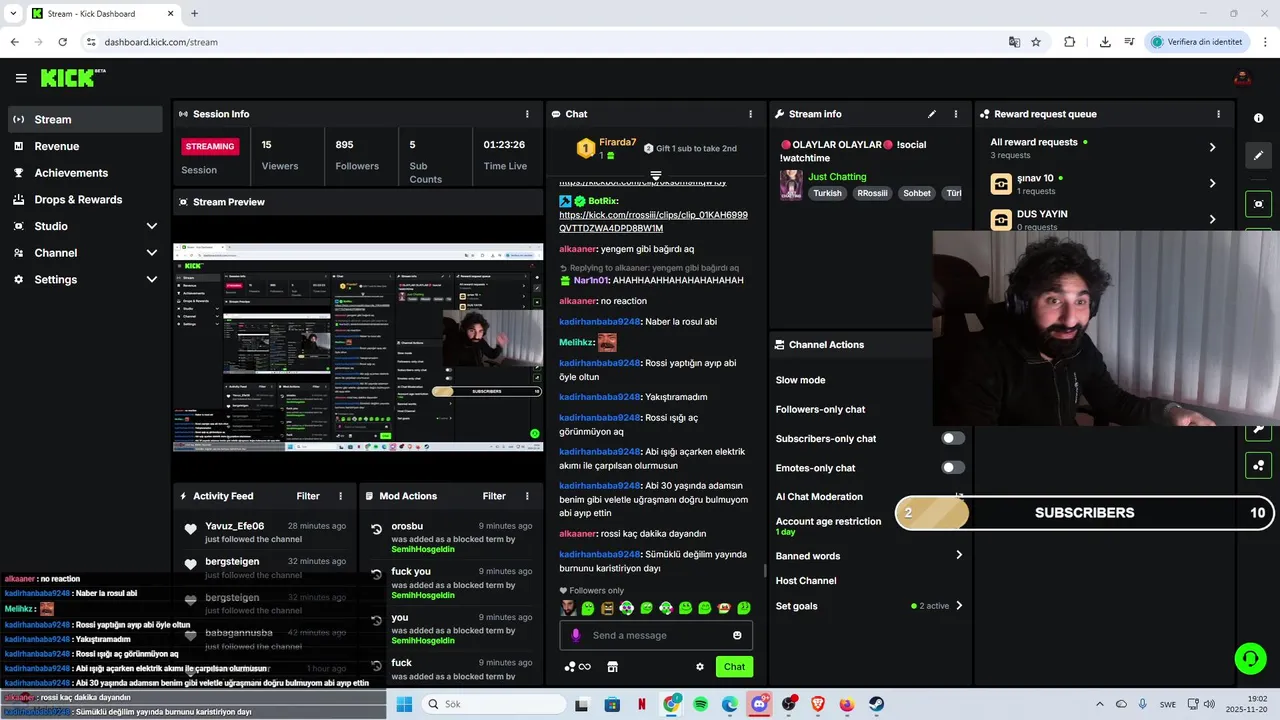Click the Turkish stream tag

[x=827, y=193]
